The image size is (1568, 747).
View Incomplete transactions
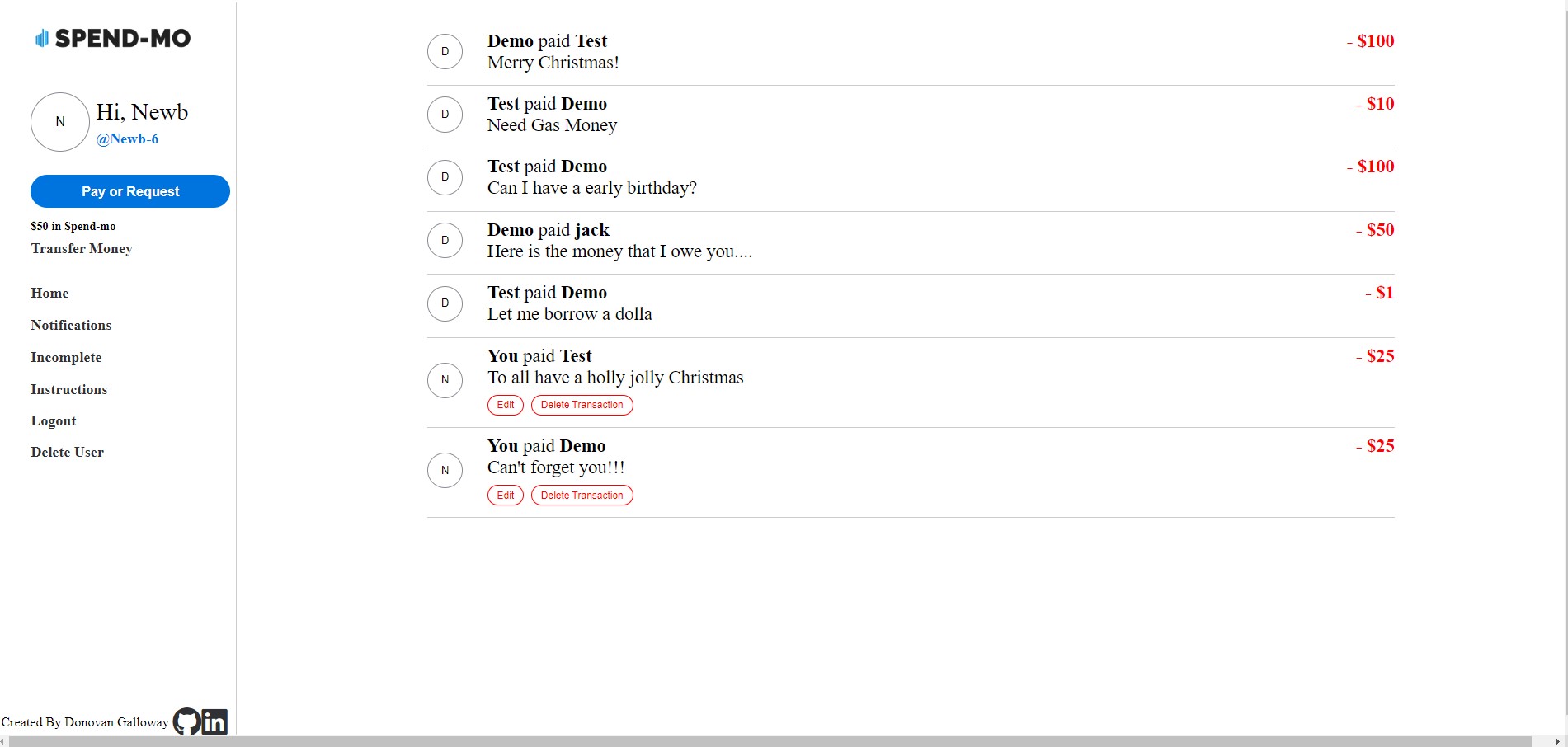pyautogui.click(x=66, y=358)
